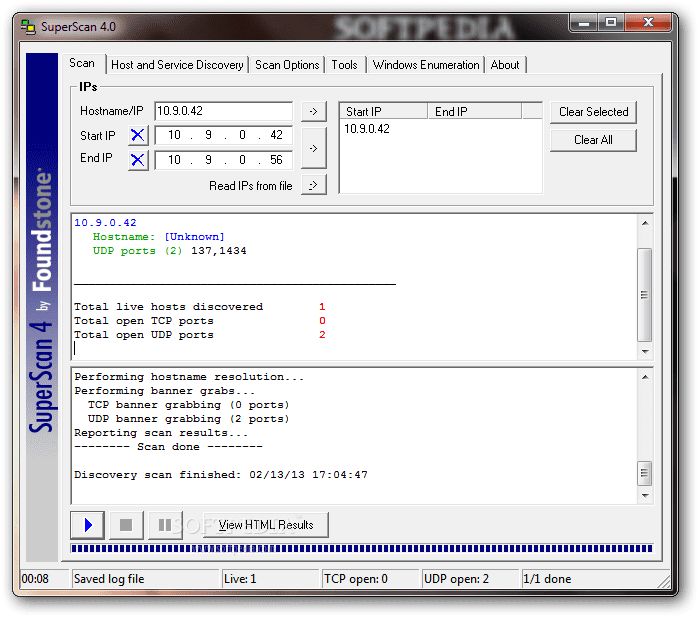Clear the Start IP field with X icon
This screenshot has width=699, height=617.
pyautogui.click(x=138, y=136)
